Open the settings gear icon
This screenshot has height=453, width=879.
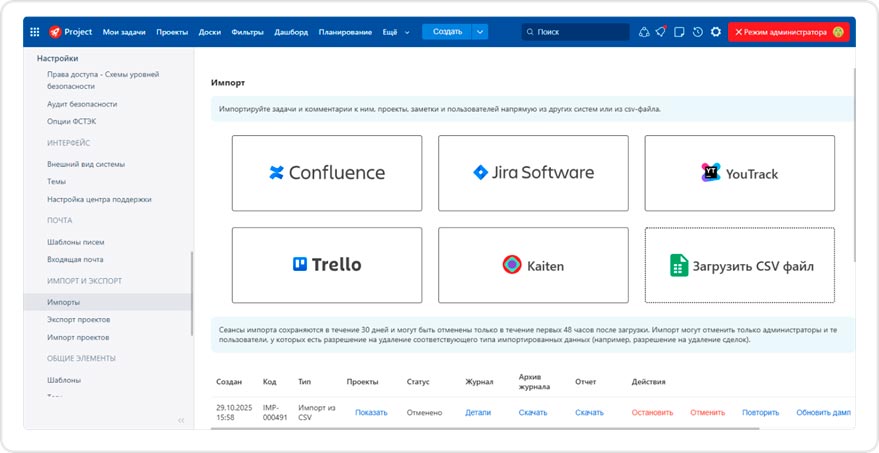pos(716,32)
